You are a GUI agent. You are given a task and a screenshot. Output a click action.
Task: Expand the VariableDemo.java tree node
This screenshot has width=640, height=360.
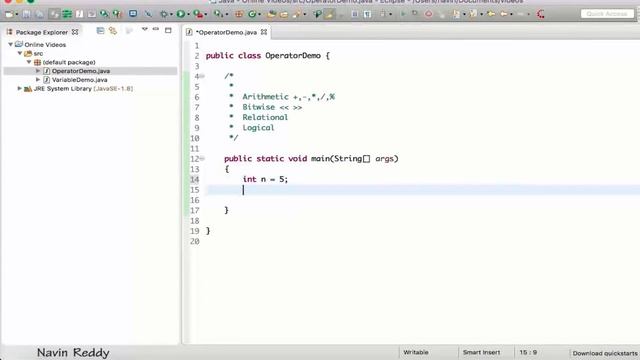[x=38, y=80]
